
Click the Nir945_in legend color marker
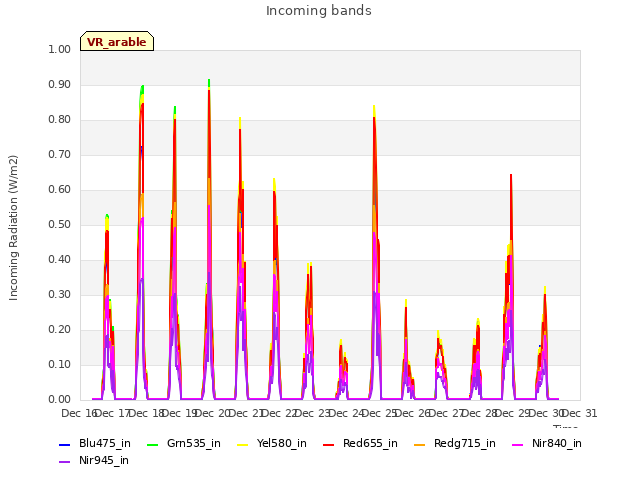64,462
